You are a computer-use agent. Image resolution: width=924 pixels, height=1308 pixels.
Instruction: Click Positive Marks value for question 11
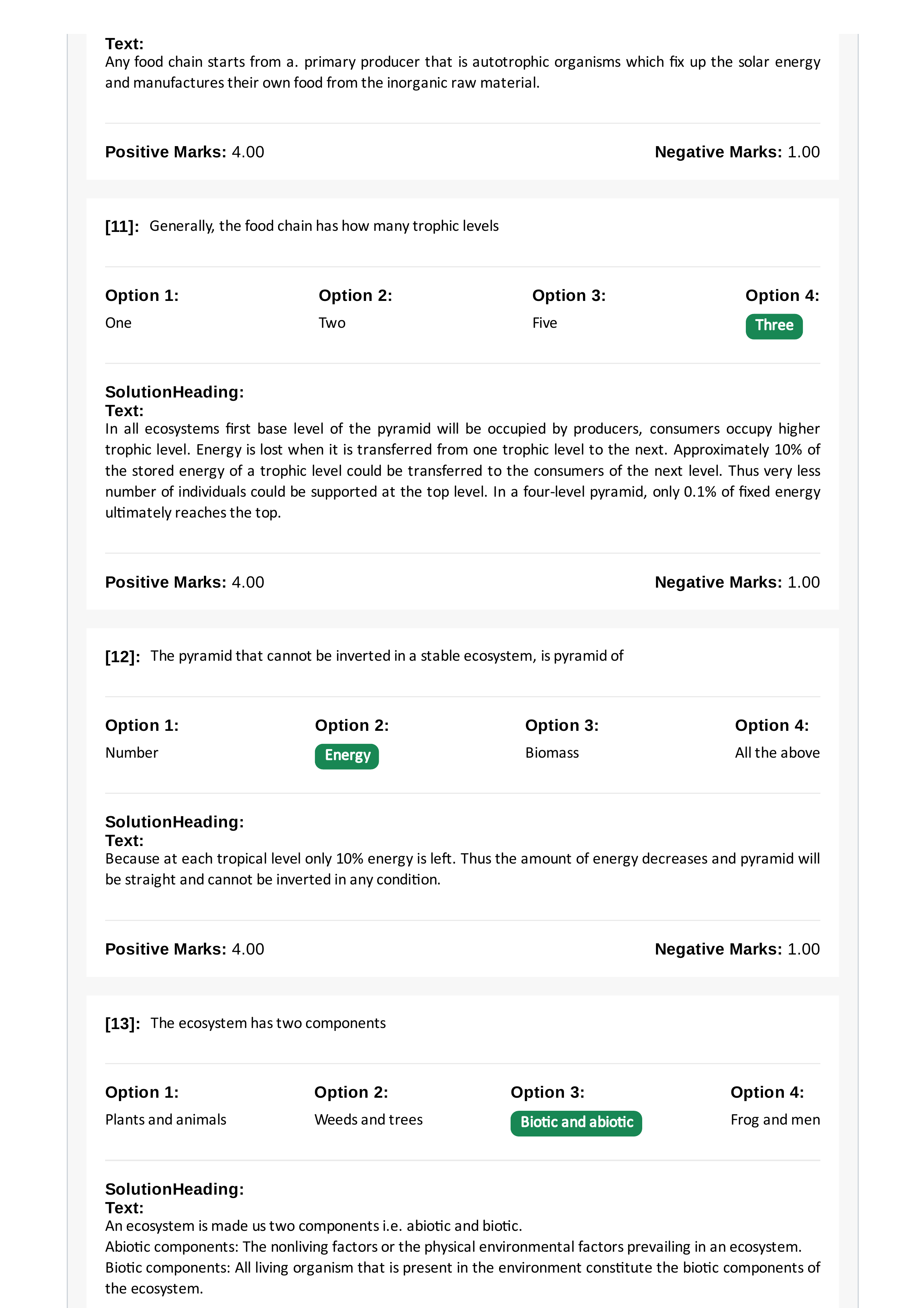[247, 582]
